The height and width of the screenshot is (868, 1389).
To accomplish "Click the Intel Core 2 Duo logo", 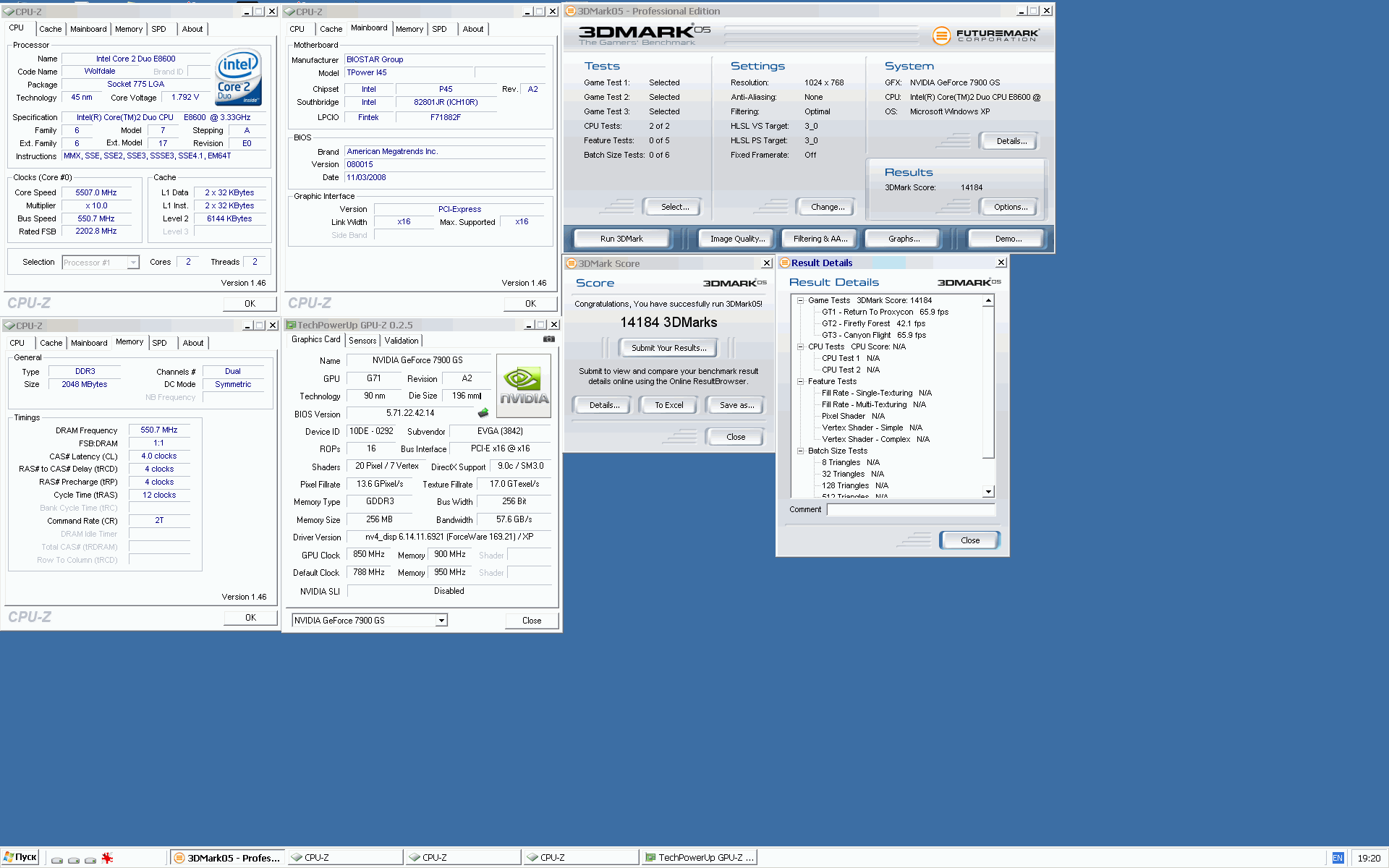I will click(x=239, y=77).
